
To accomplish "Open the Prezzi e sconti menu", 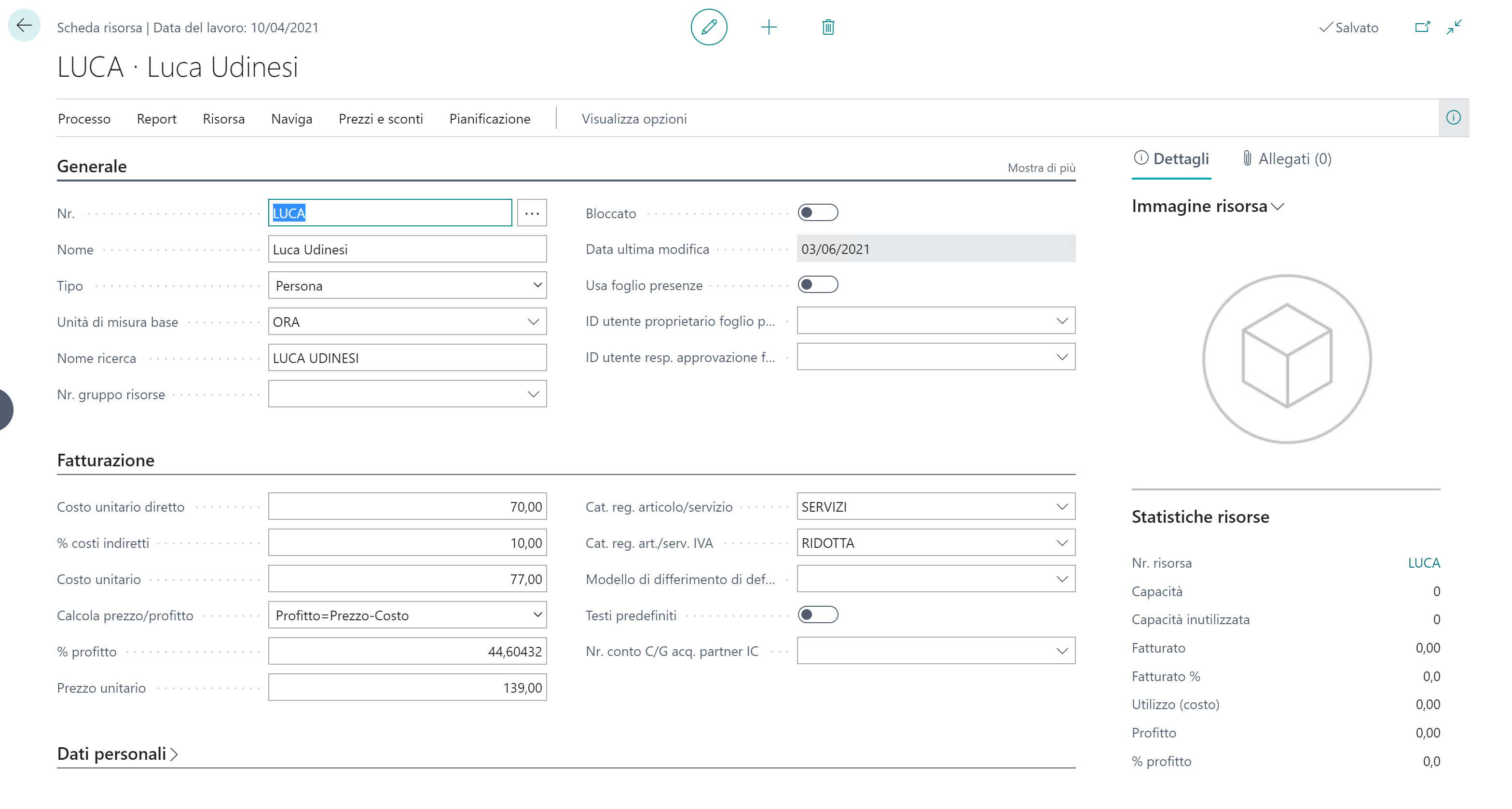I will pos(380,119).
